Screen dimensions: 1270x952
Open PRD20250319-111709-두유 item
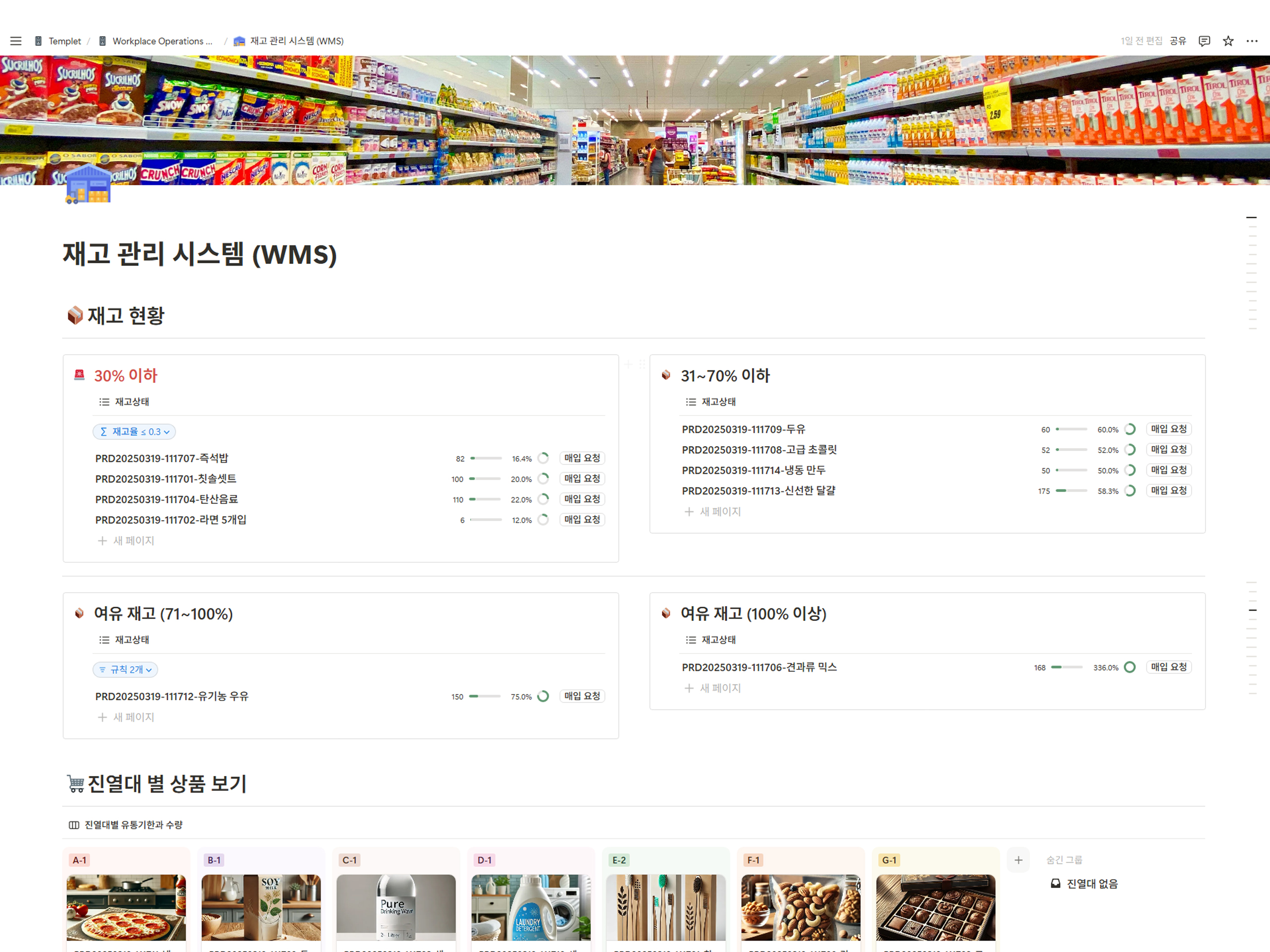click(743, 429)
